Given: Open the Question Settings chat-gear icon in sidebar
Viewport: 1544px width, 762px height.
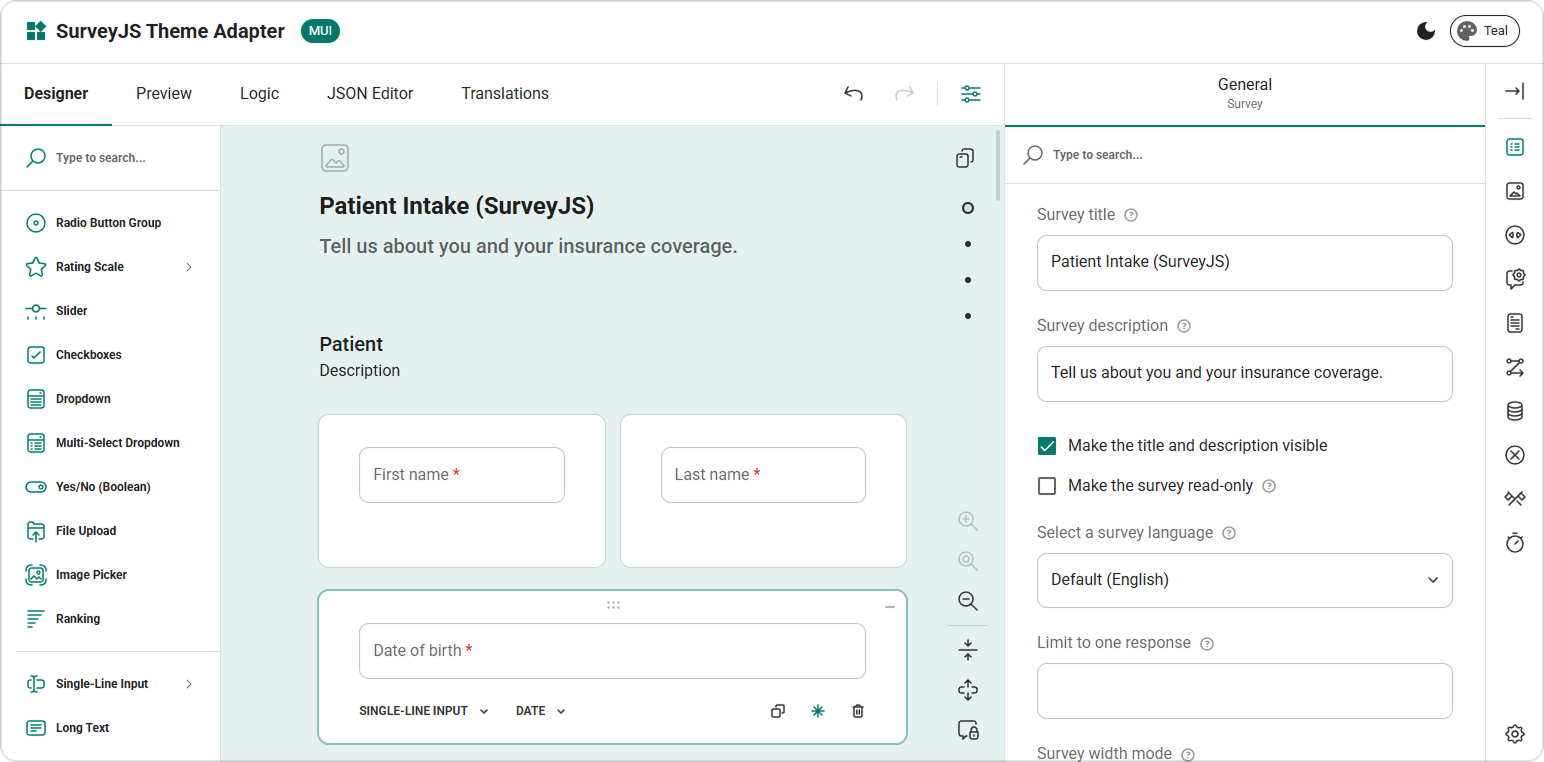Looking at the screenshot, I should tap(1515, 279).
